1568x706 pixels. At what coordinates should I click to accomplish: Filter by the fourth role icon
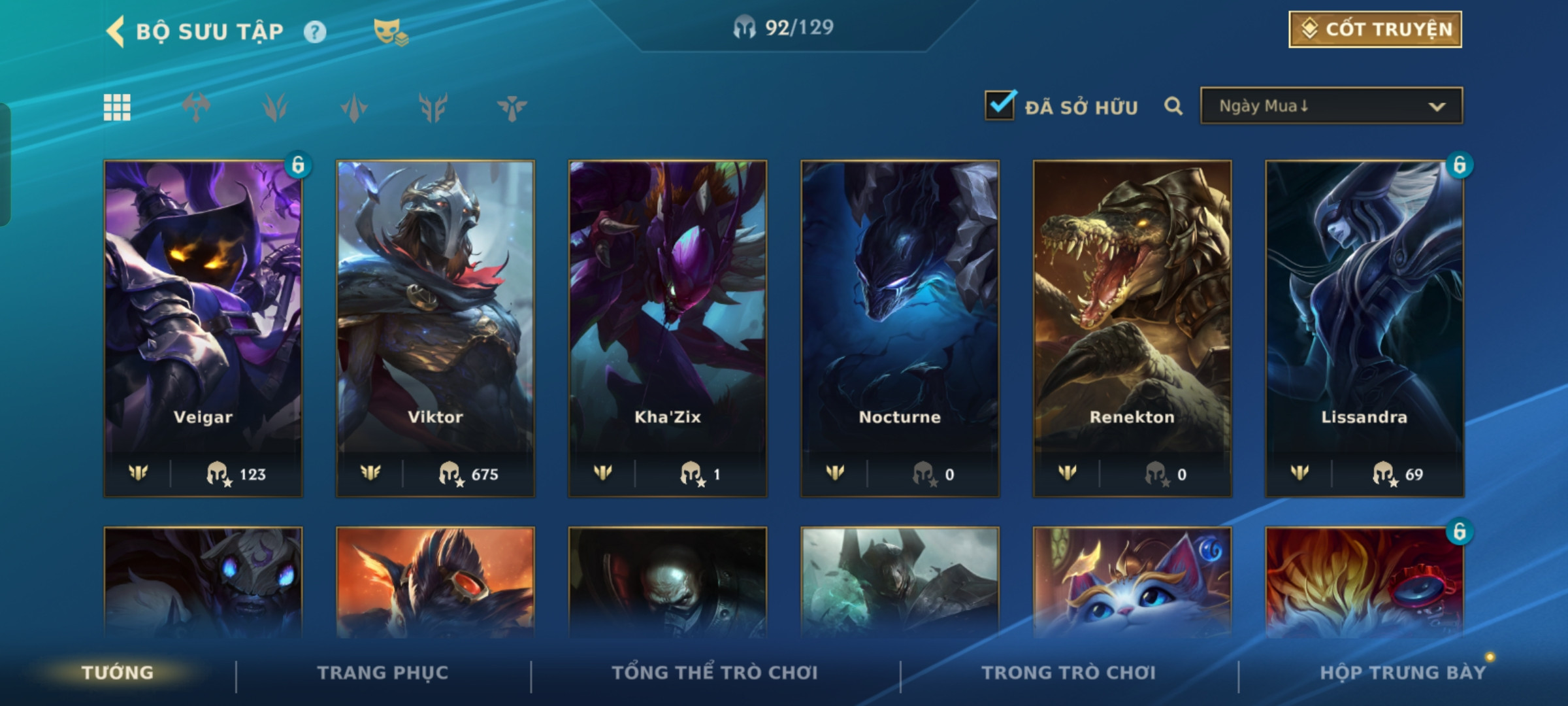[433, 107]
